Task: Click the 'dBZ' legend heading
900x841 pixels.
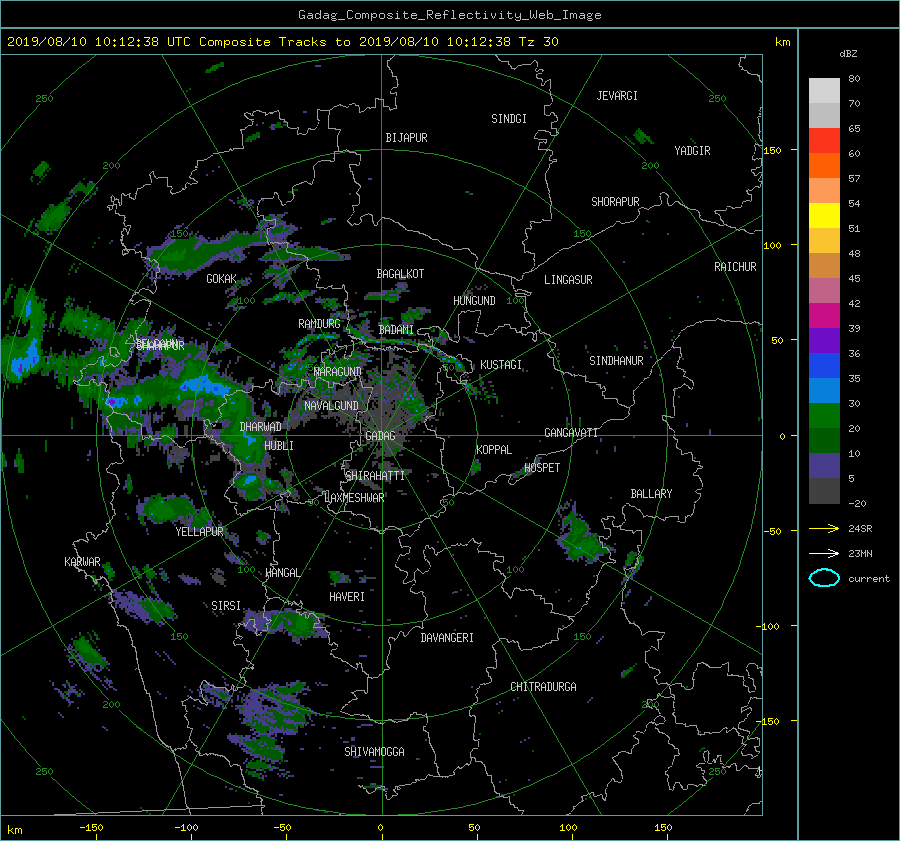Action: point(848,53)
